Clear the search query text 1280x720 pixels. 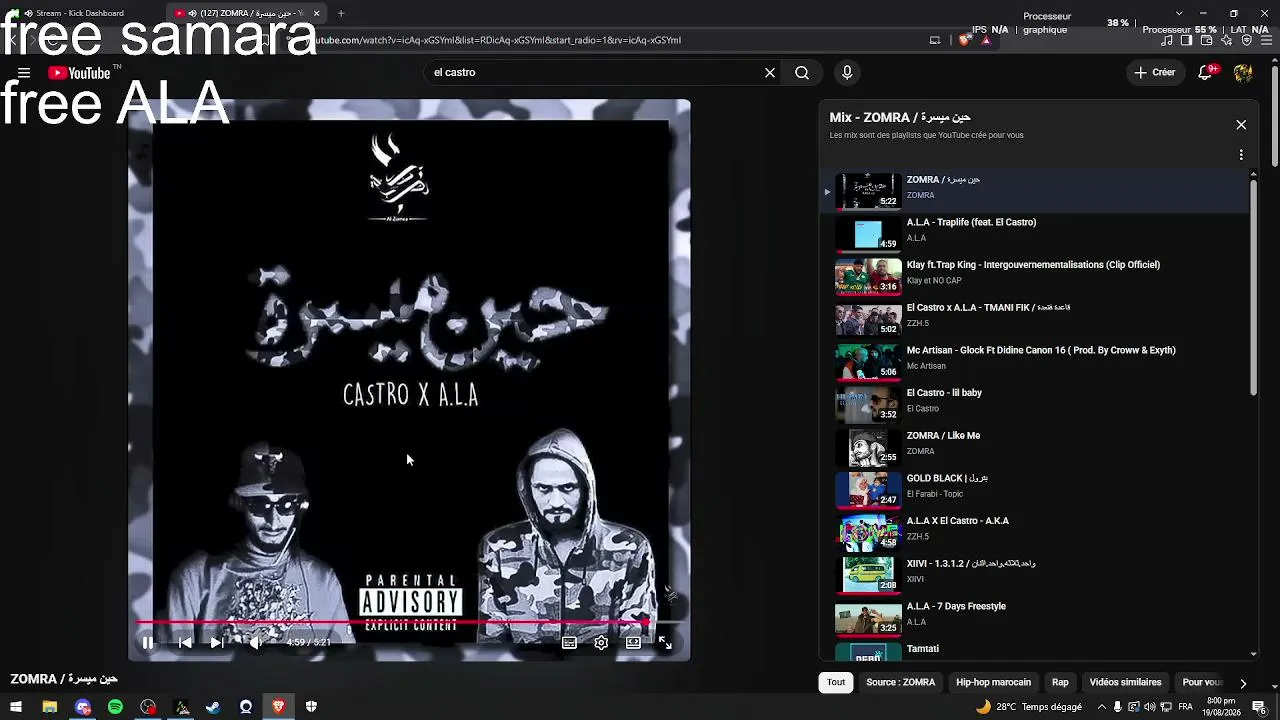tap(770, 72)
